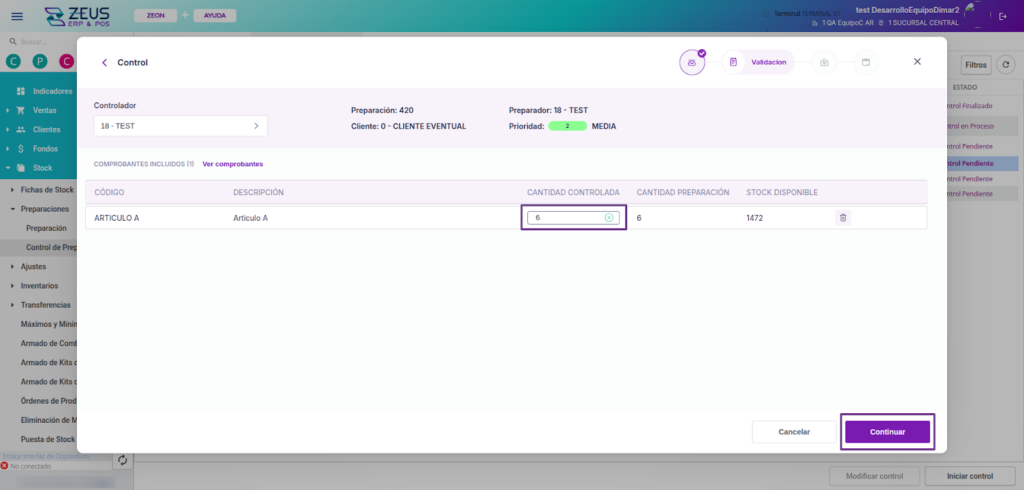Open the AYUDA menu in header
The image size is (1024, 490).
point(214,16)
